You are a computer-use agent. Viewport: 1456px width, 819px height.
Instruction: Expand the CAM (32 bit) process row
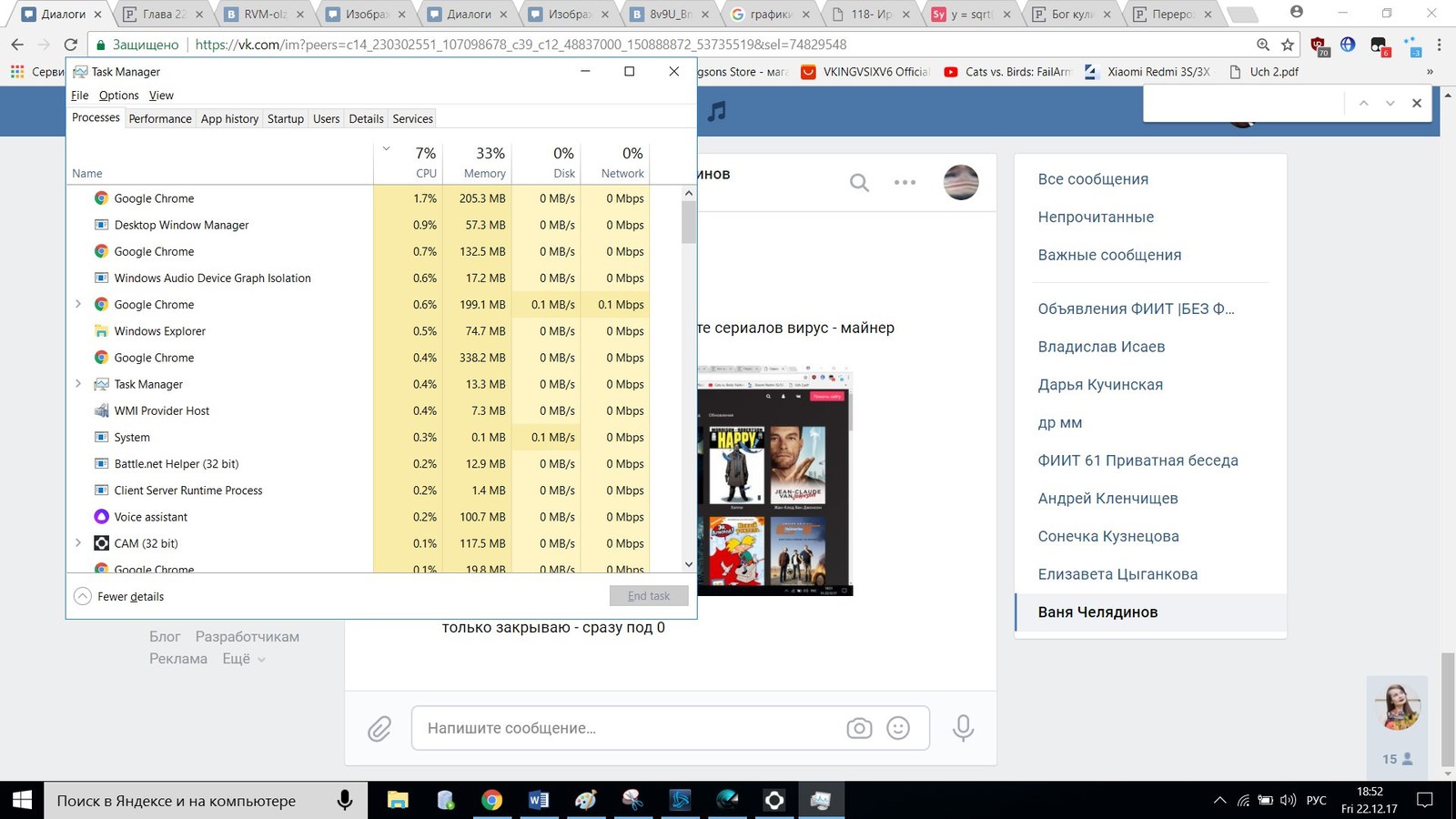click(77, 543)
